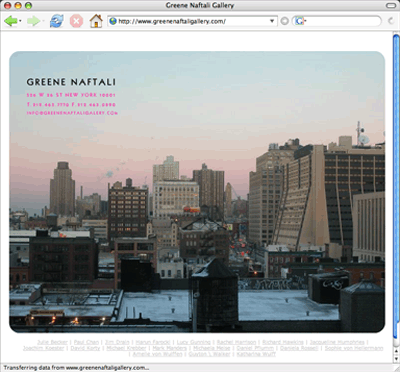The width and height of the screenshot is (400, 372).
Task: Click the URL text greenenaftaligallery.com
Action: [172, 21]
